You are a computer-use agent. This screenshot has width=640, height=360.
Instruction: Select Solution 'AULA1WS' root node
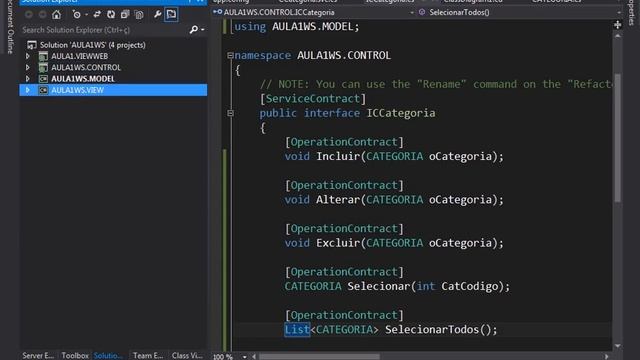tap(93, 45)
